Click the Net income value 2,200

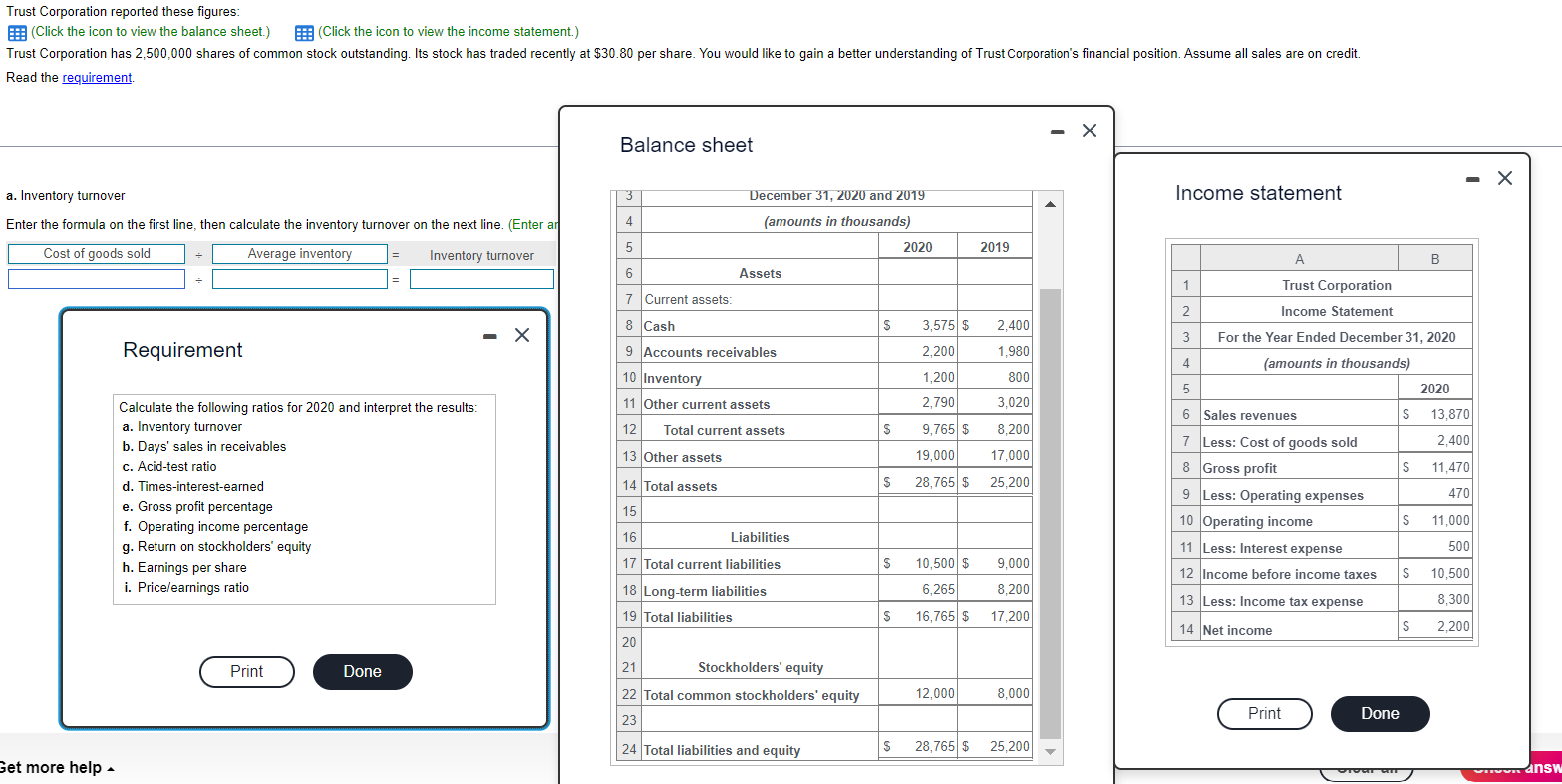click(x=1453, y=627)
